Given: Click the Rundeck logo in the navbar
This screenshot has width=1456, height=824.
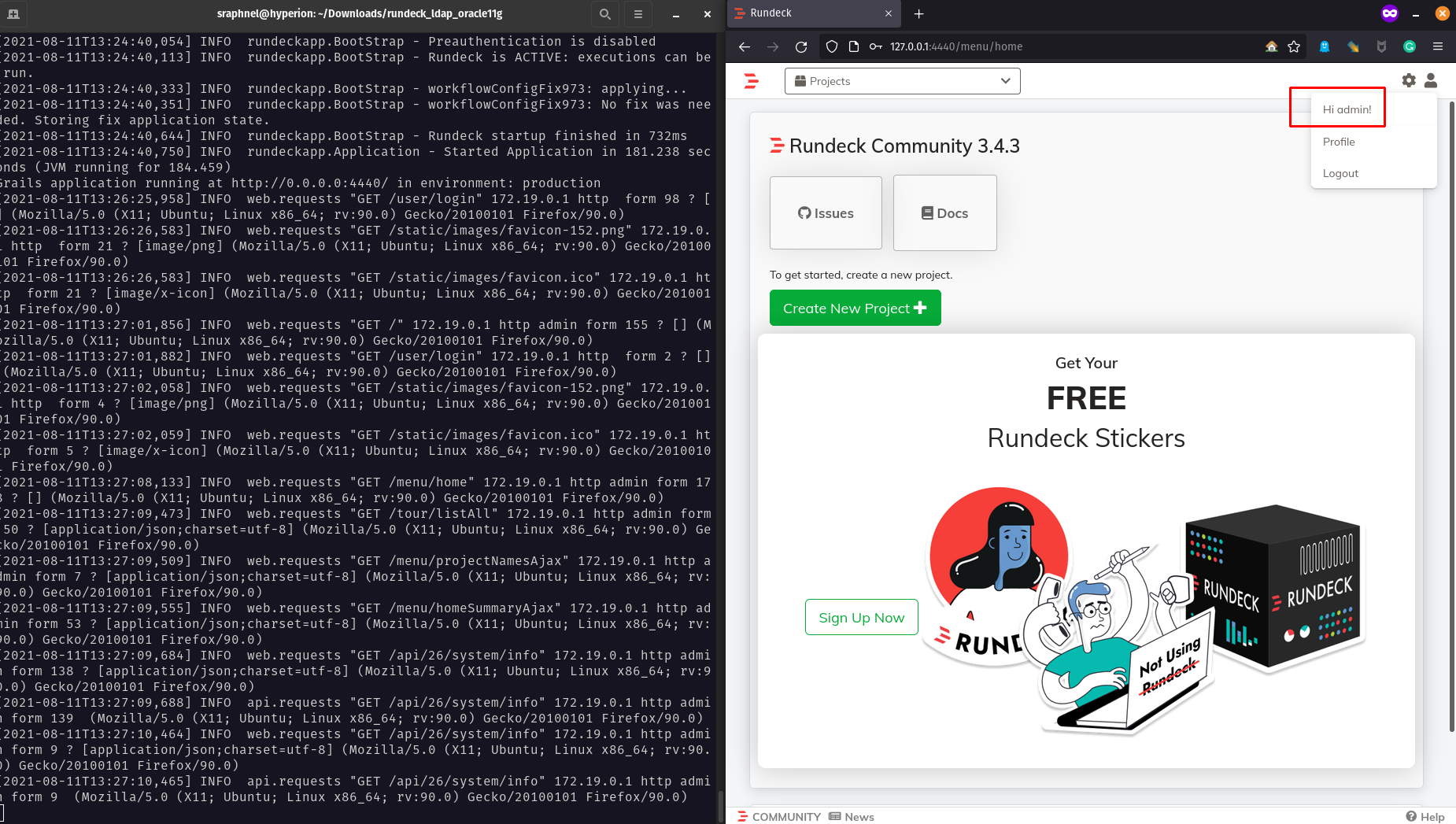Looking at the screenshot, I should [752, 80].
